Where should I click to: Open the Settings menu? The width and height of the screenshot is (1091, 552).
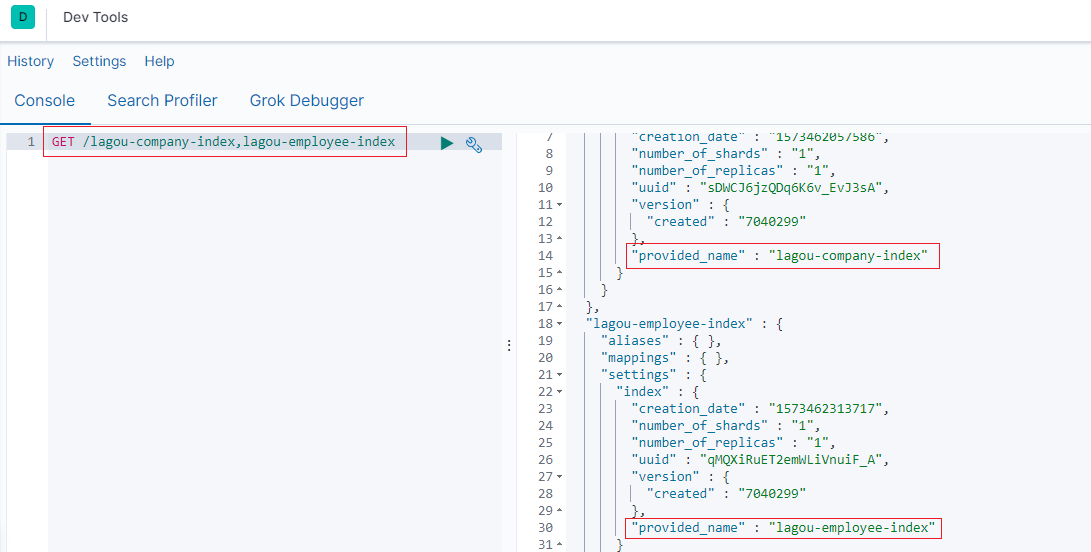(99, 61)
